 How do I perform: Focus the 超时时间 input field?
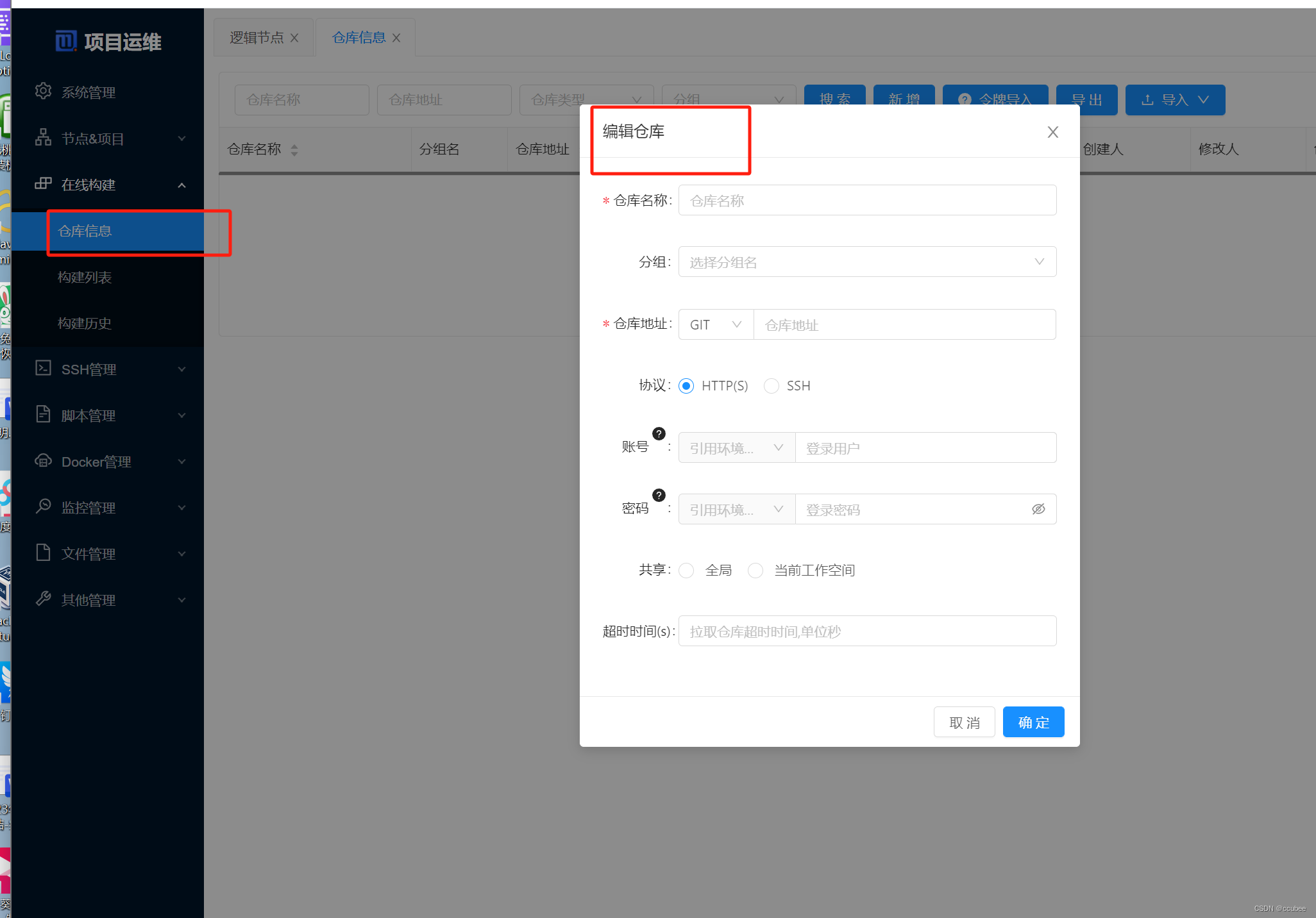[867, 631]
